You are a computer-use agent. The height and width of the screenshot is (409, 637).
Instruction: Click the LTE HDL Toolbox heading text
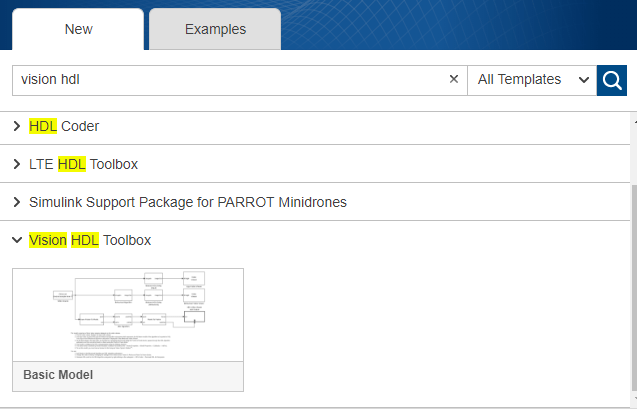pos(83,164)
